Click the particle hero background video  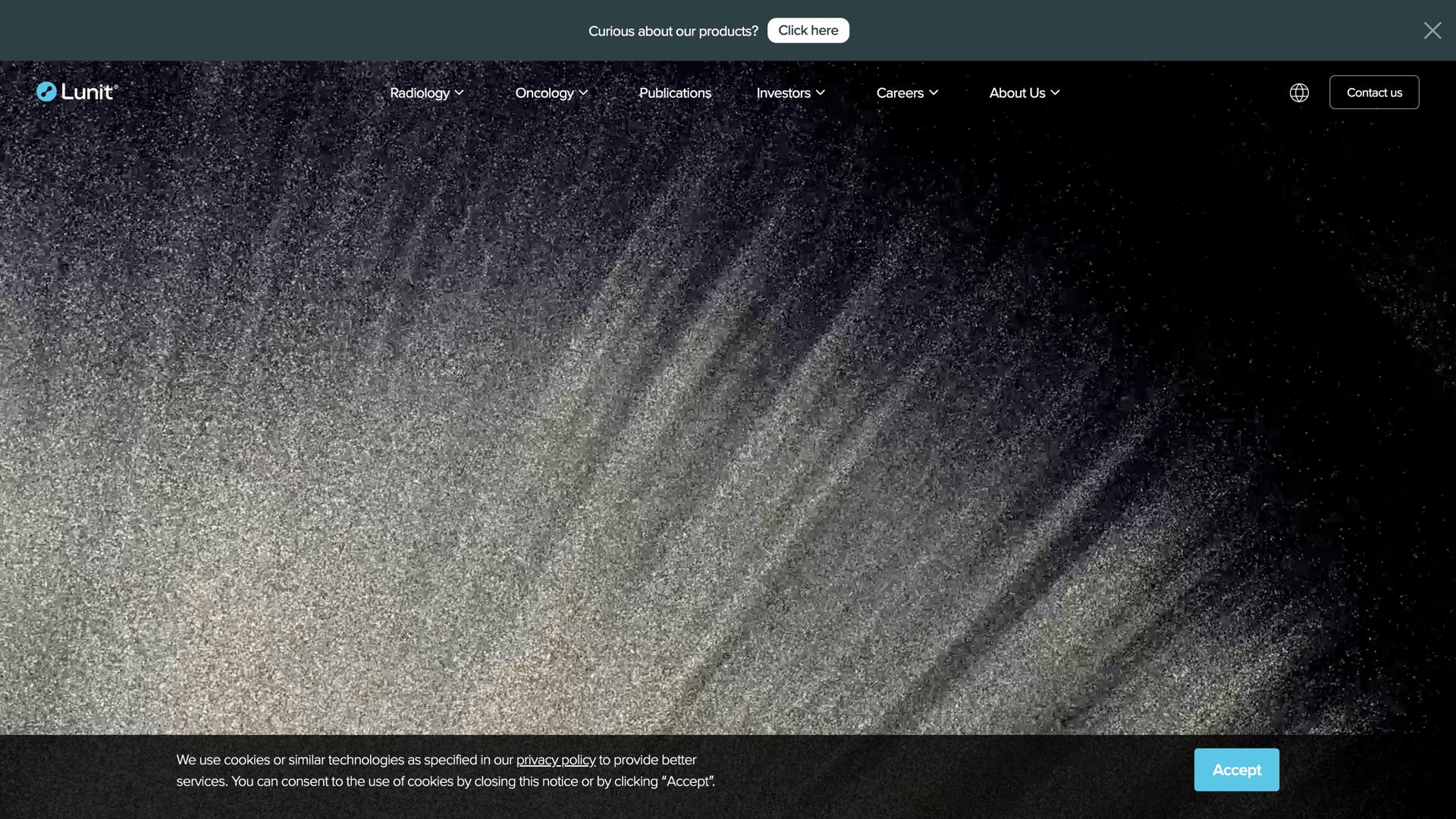pos(728,425)
